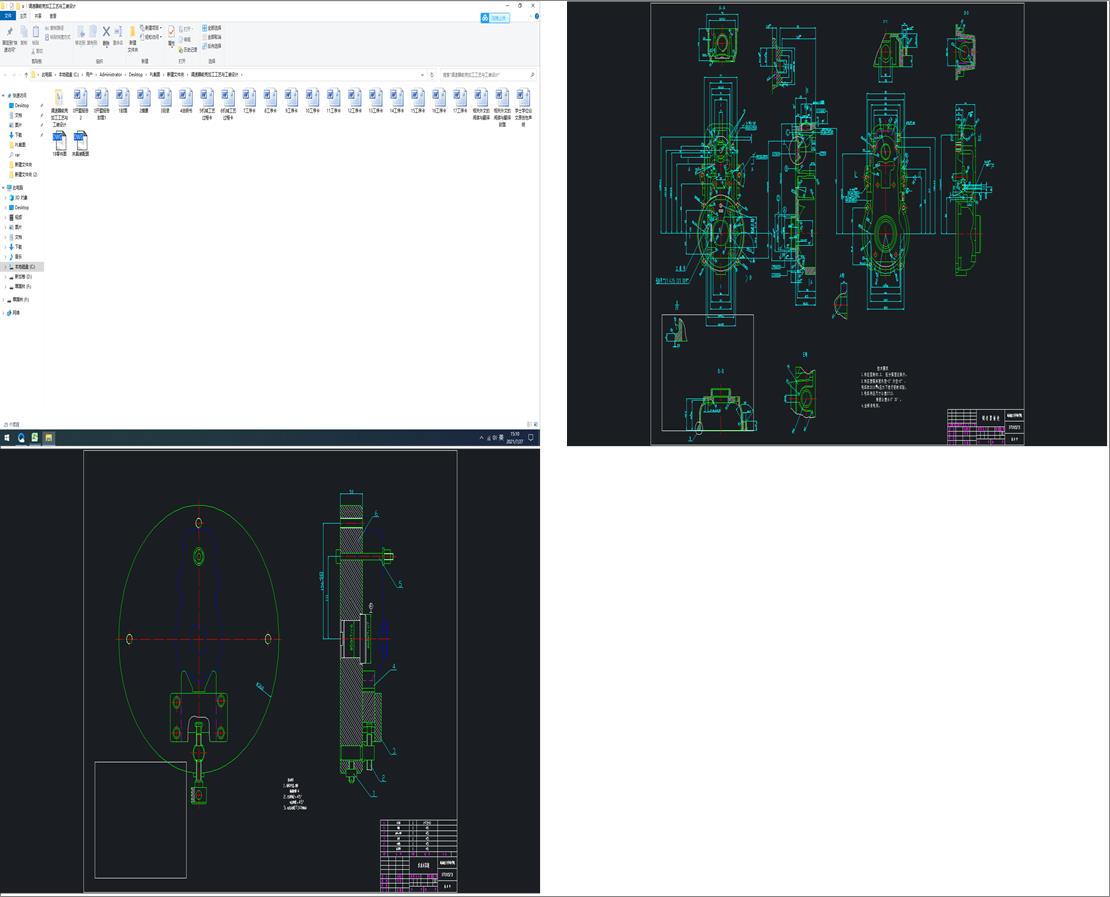Viewport: 1110px width, 897px height.
Task: Click the File Explorer taskbar icon
Action: coord(49,438)
